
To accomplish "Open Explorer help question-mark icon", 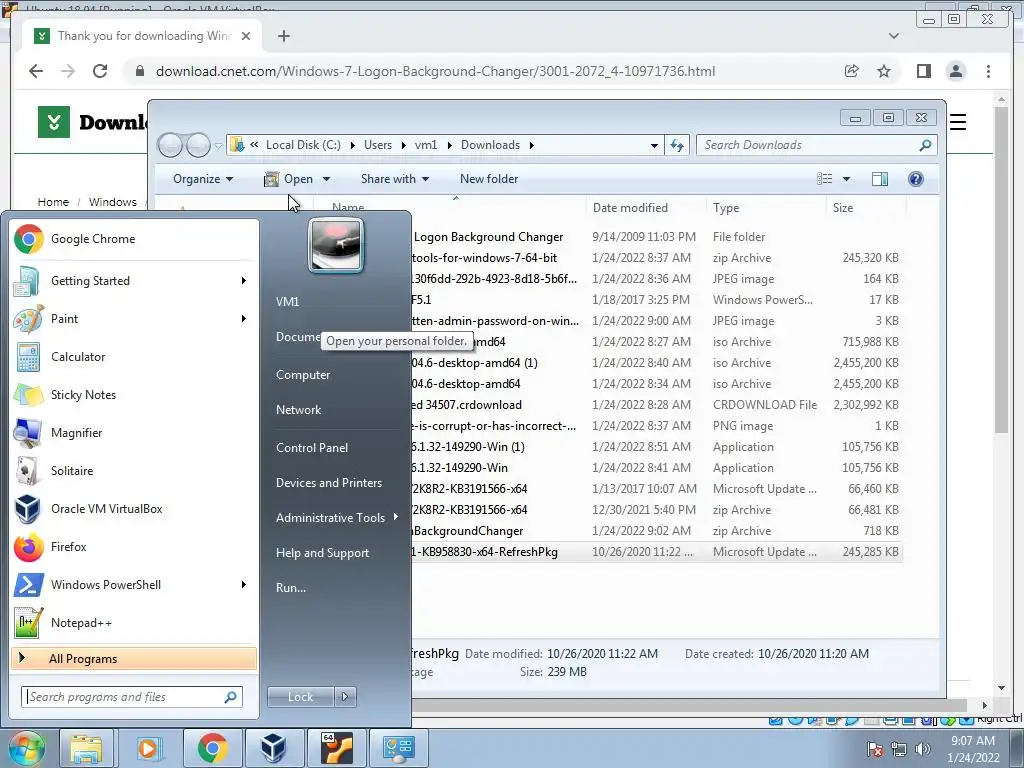I will click(916, 179).
